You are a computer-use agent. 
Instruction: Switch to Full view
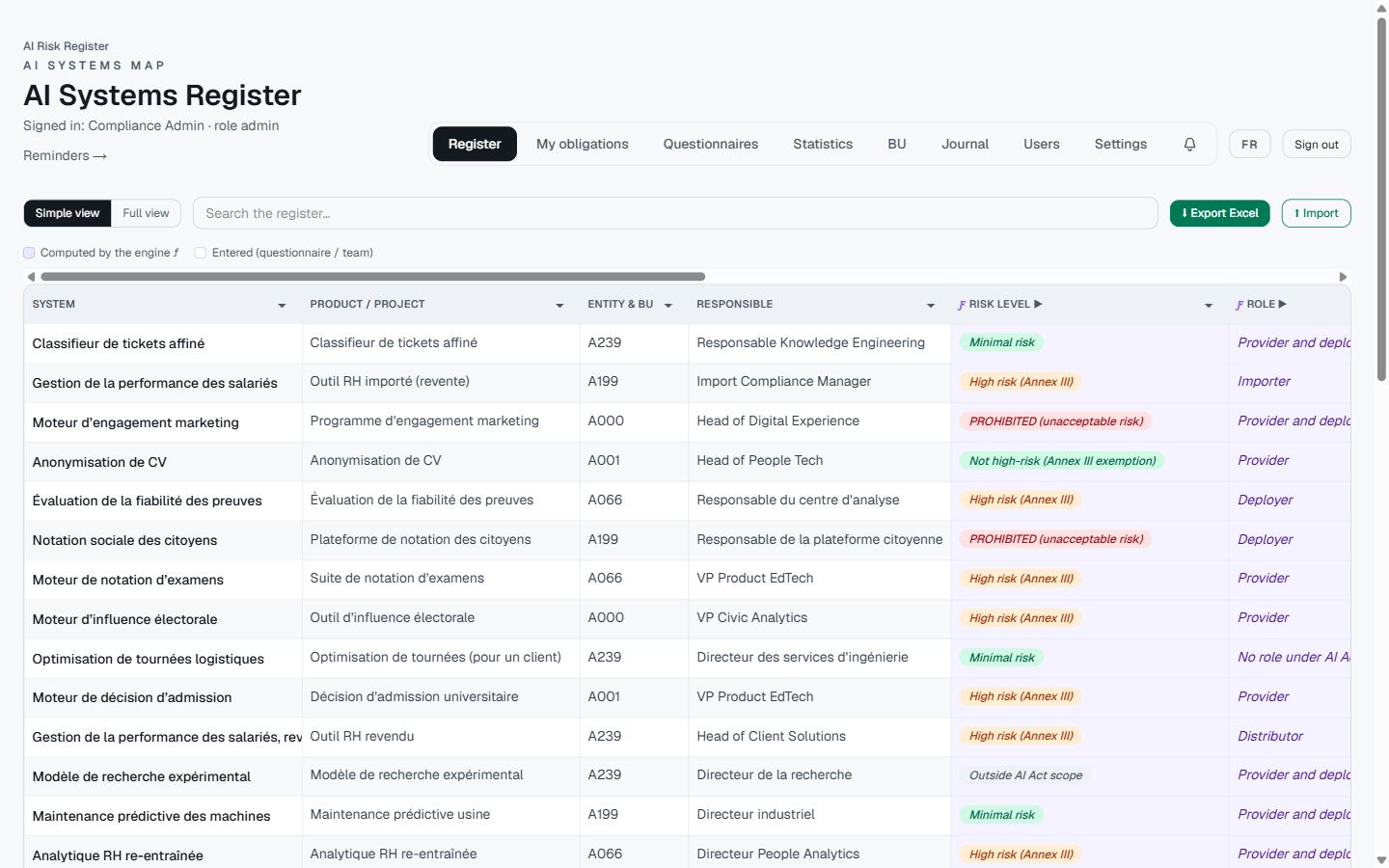pos(146,213)
